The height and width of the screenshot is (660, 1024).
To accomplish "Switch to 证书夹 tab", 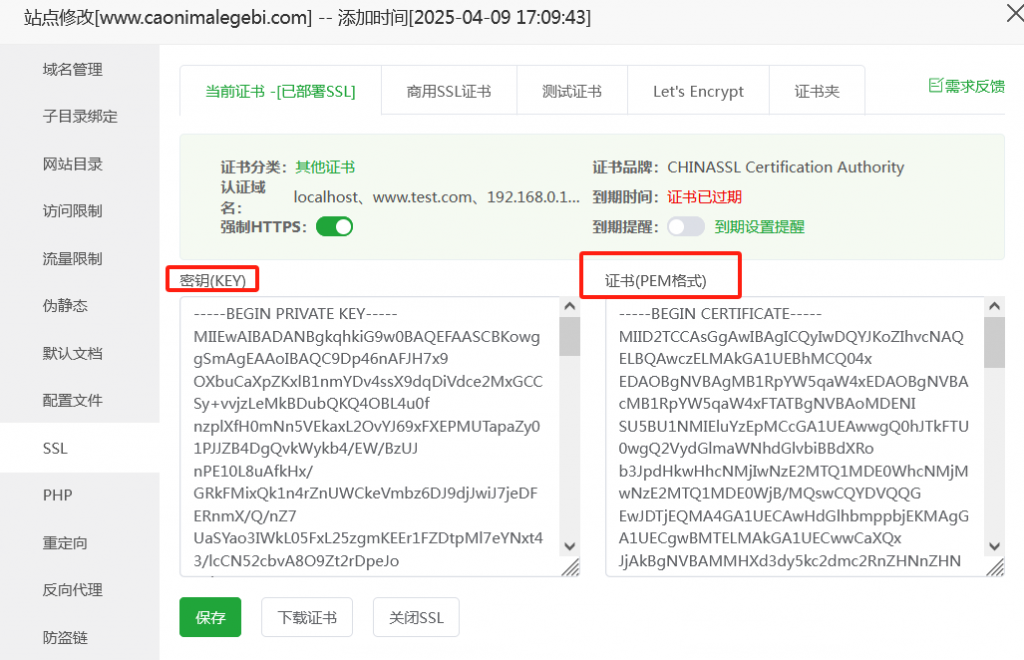I will pyautogui.click(x=817, y=91).
